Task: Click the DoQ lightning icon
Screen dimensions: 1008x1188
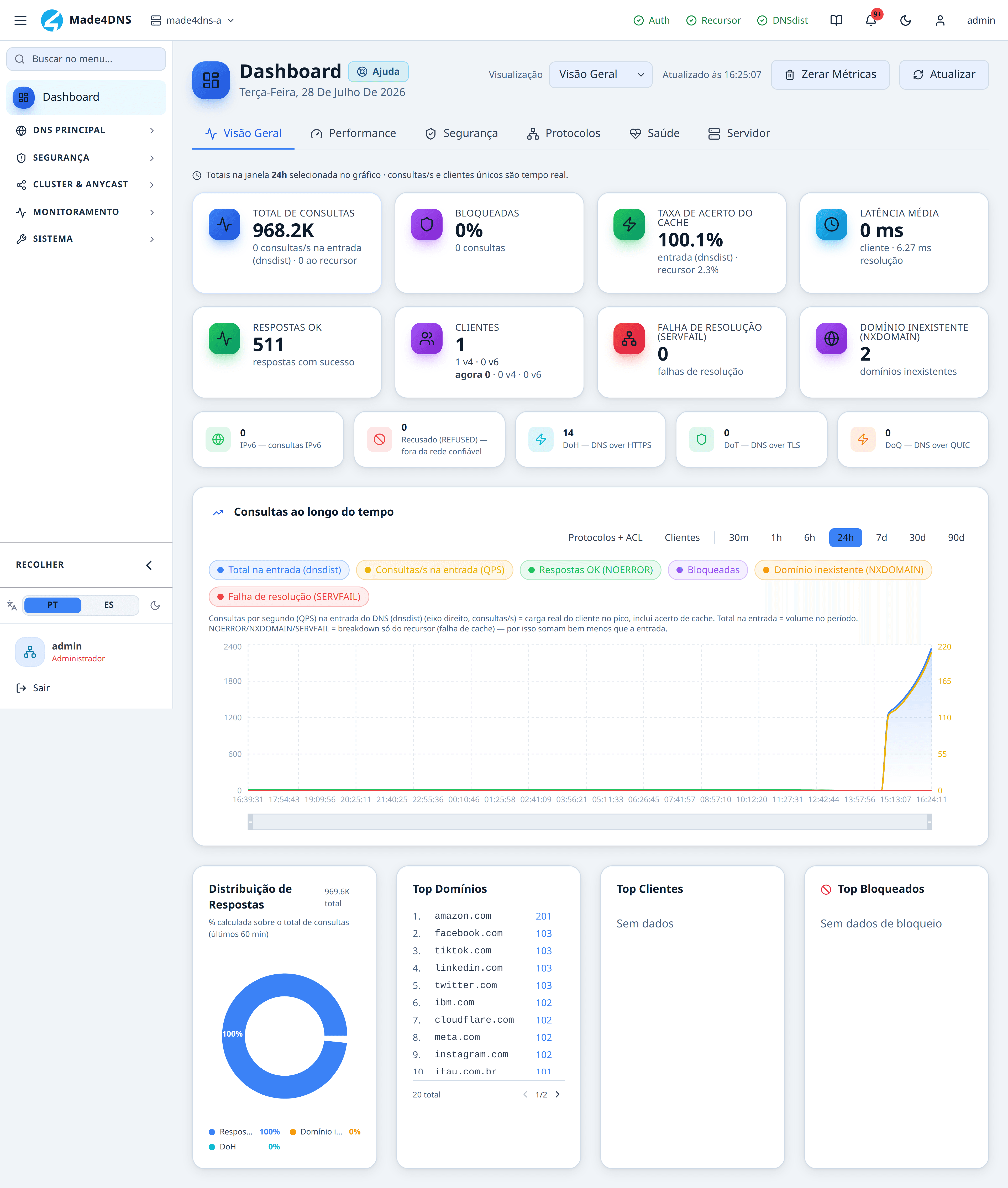Action: [863, 439]
